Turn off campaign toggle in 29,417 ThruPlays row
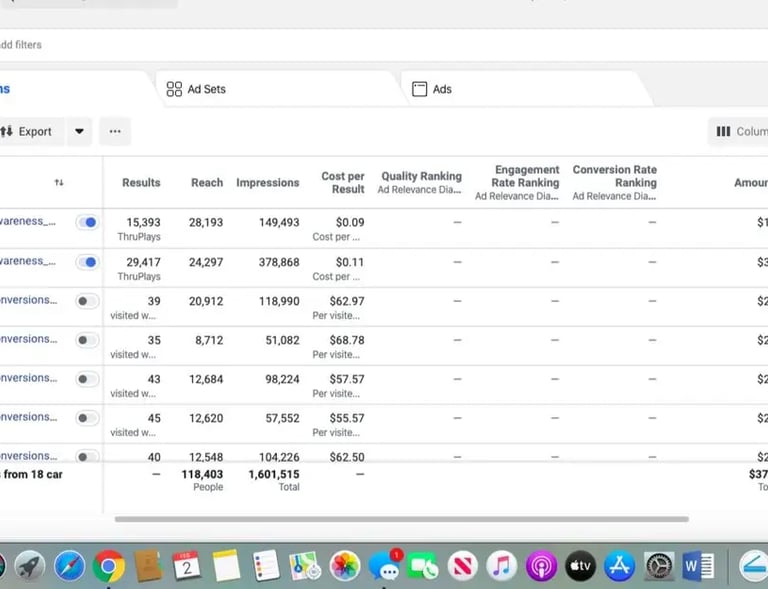The image size is (768, 589). pos(87,262)
